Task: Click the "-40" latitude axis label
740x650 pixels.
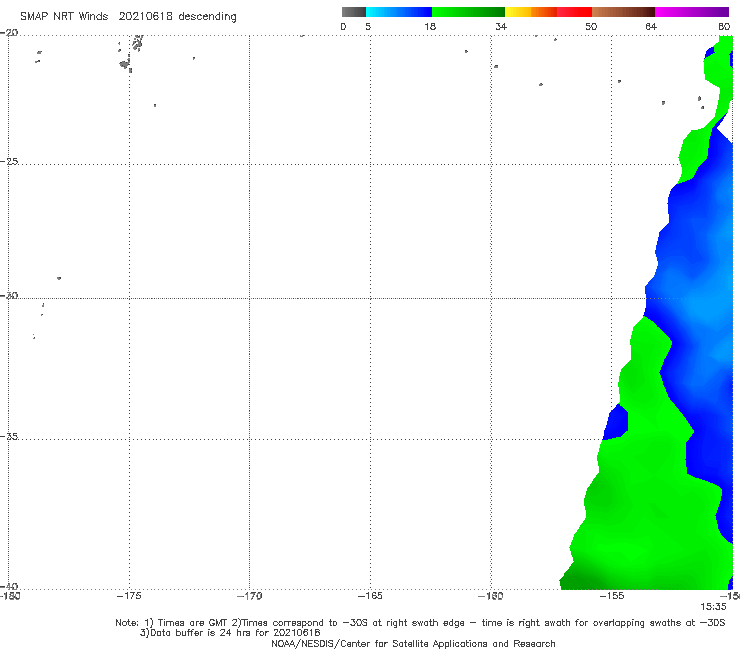Action: coord(9,586)
